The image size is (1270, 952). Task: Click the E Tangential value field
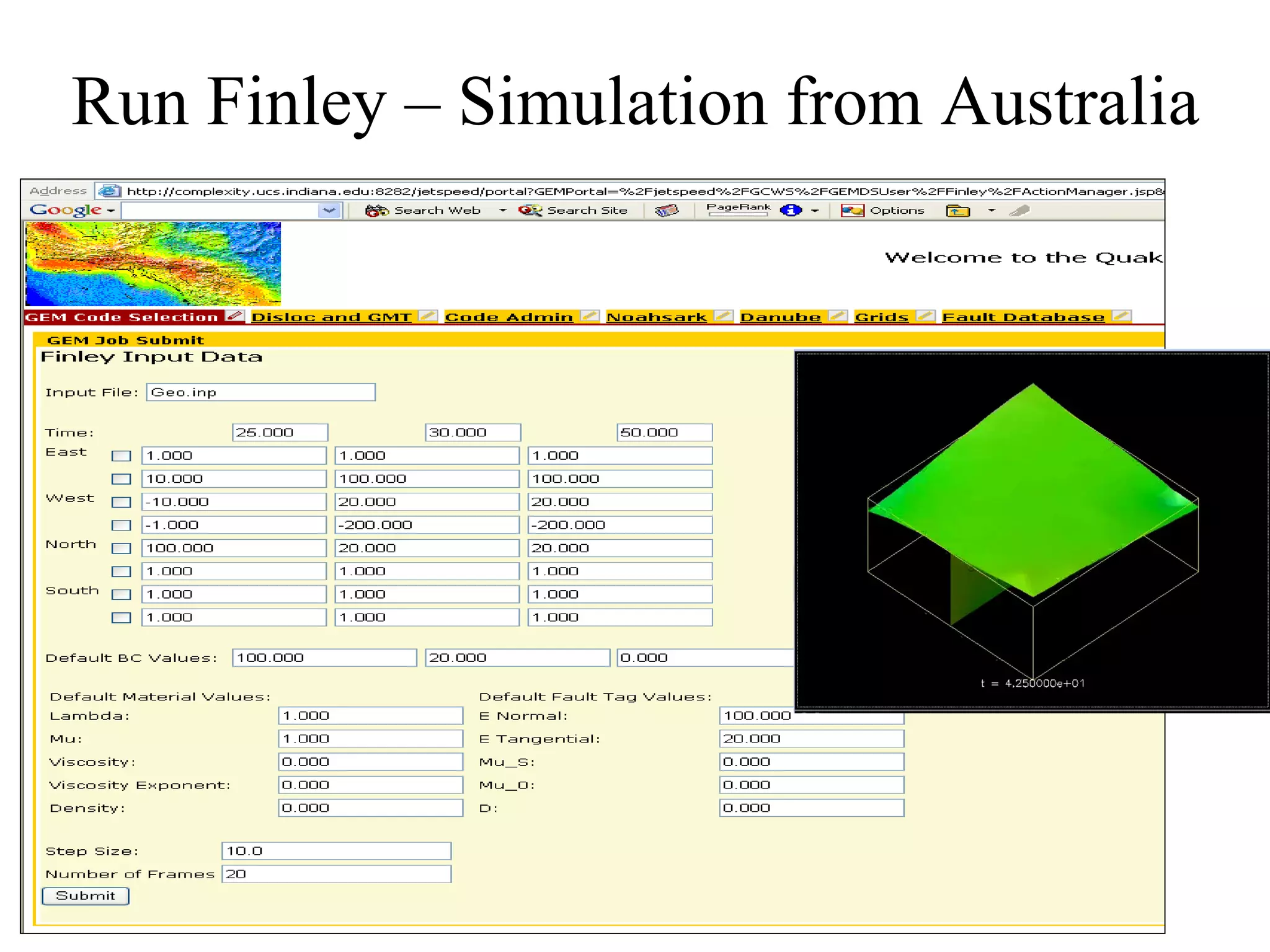click(x=812, y=739)
